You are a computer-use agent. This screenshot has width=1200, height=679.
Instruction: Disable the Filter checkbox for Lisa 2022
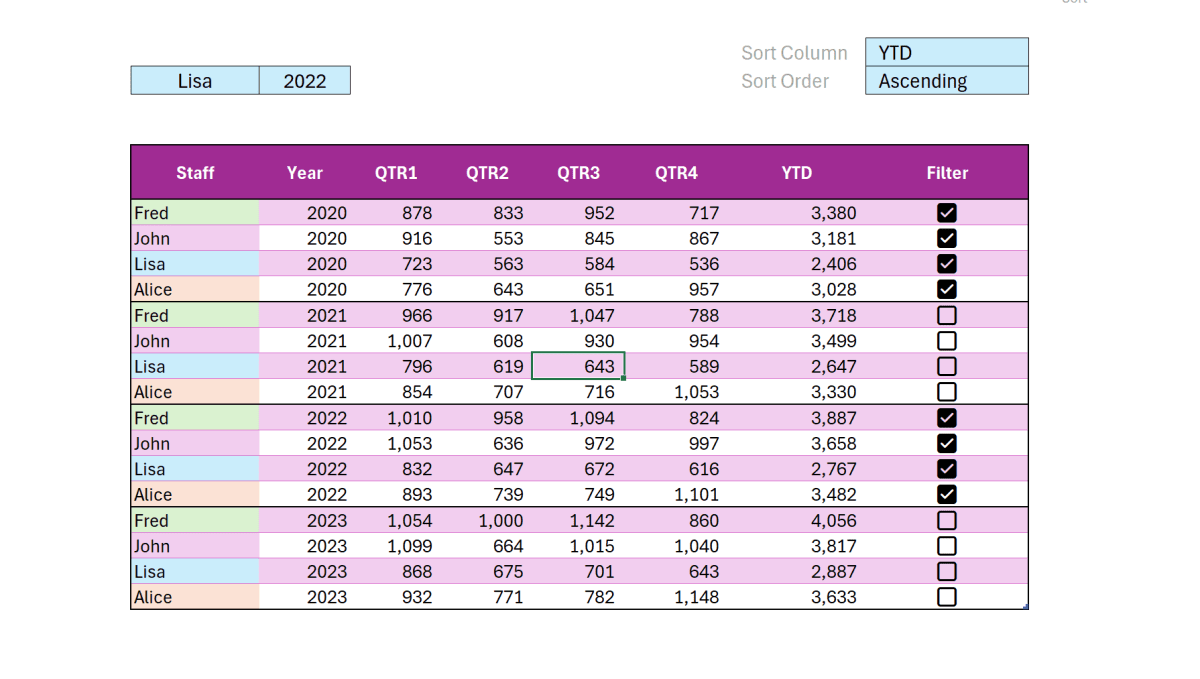[x=946, y=469]
